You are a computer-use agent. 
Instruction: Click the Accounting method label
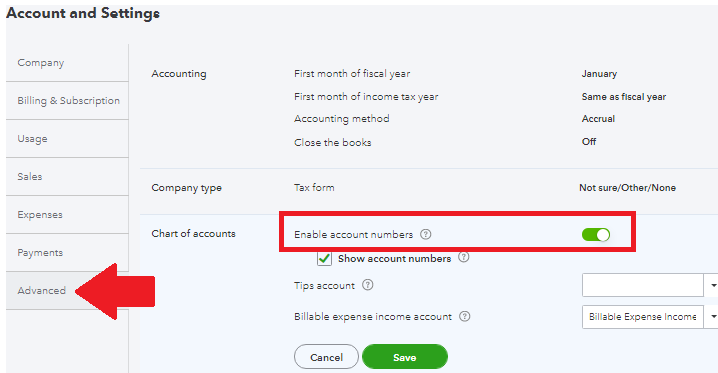coord(342,119)
